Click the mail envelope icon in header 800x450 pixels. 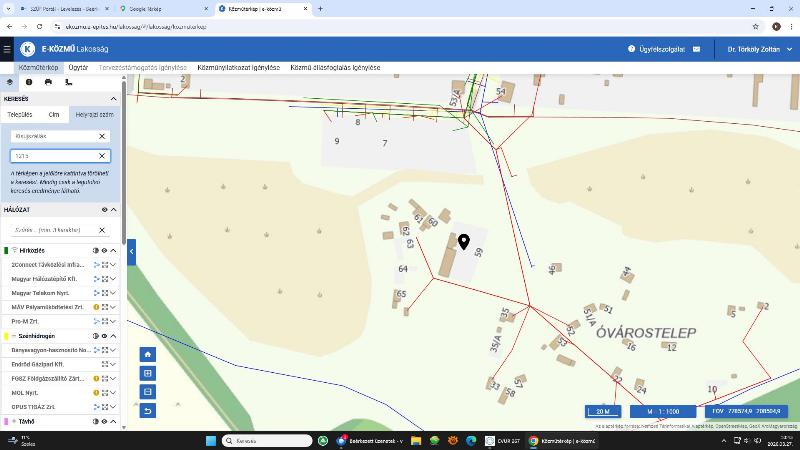696,48
